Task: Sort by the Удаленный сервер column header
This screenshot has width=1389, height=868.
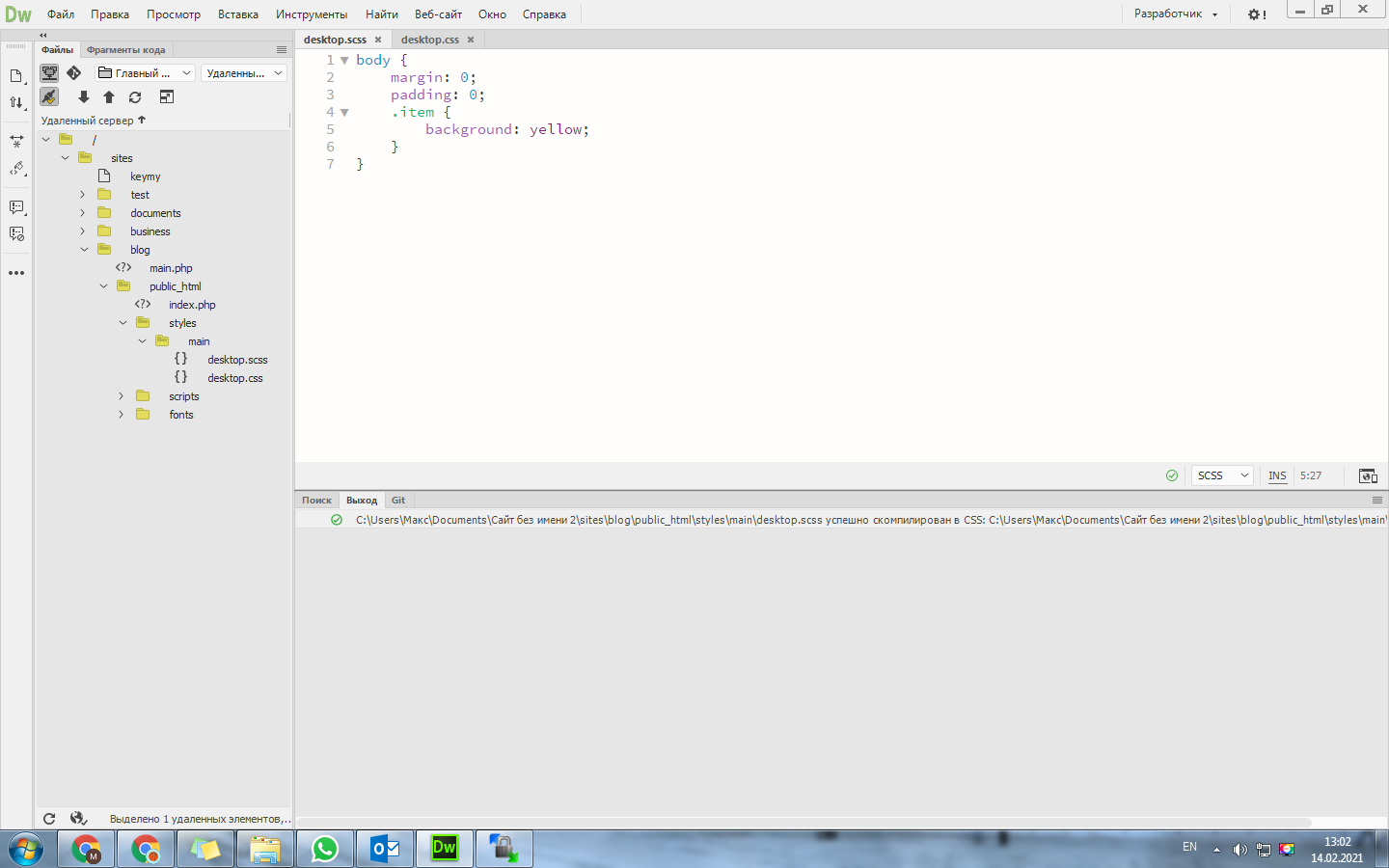Action: pos(94,121)
